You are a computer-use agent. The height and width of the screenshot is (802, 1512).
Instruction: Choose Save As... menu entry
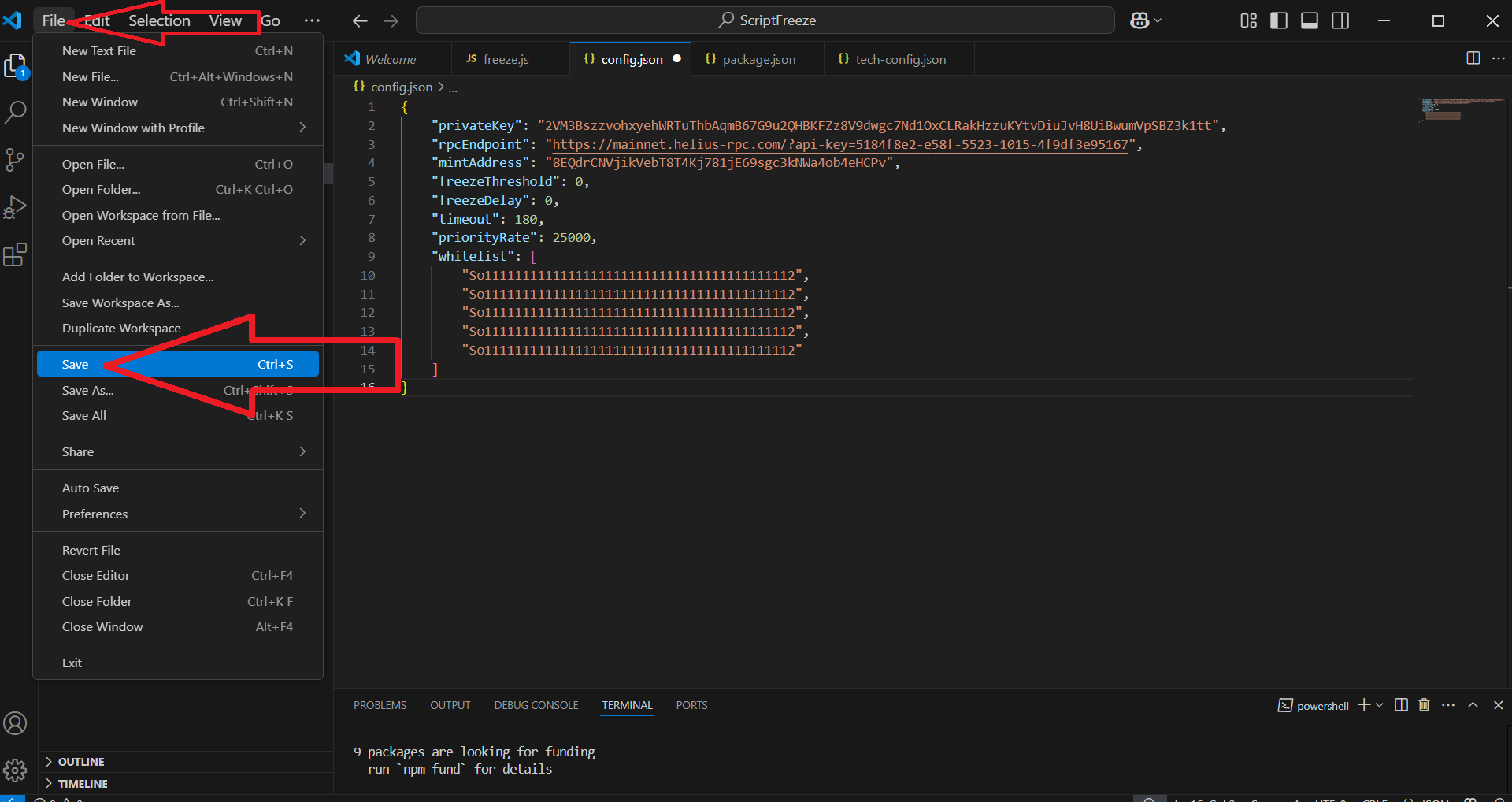point(178,390)
